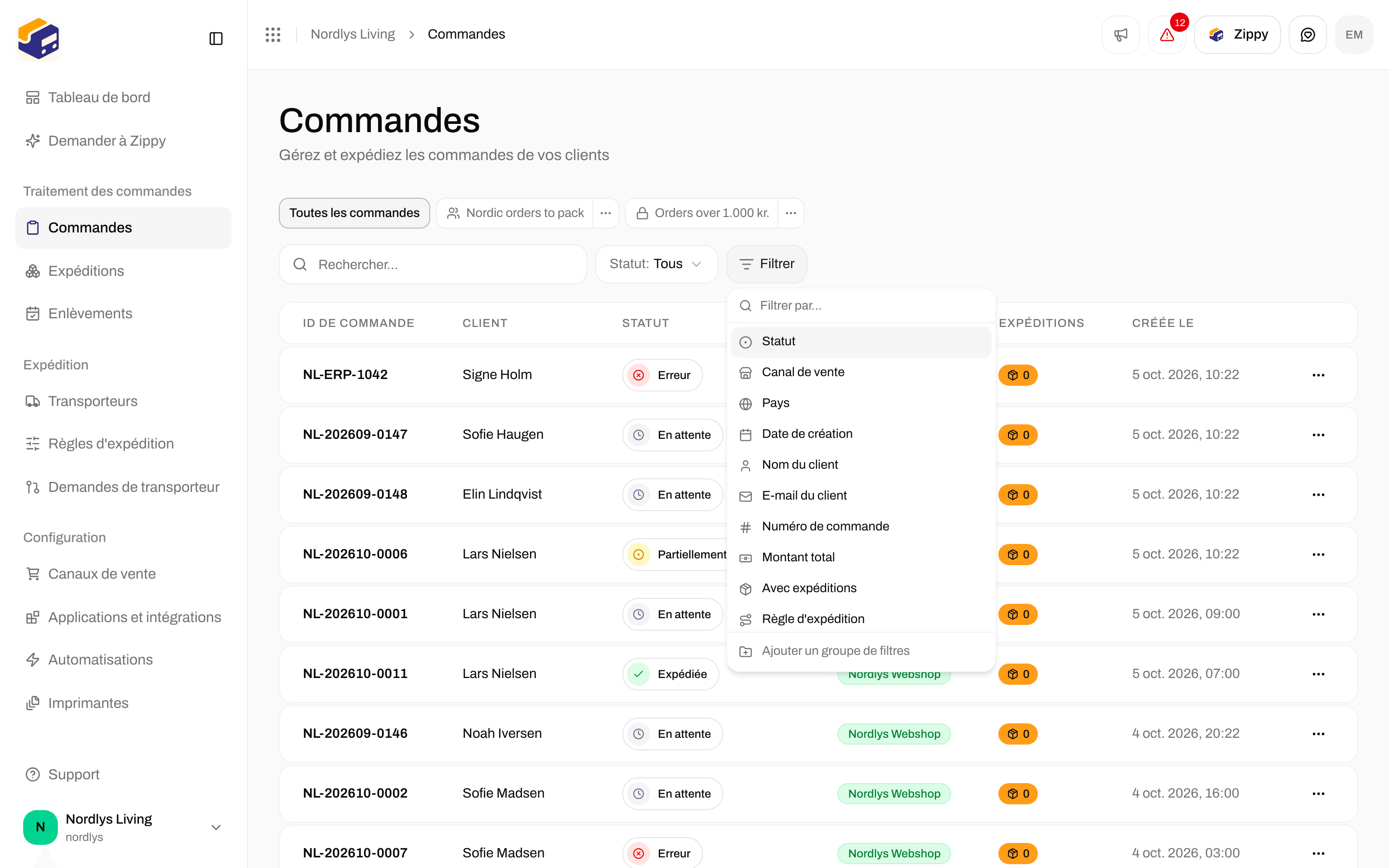Click Erreur status badge for NL-ERP-1042
Screen dimensions: 1389x868
tap(662, 375)
